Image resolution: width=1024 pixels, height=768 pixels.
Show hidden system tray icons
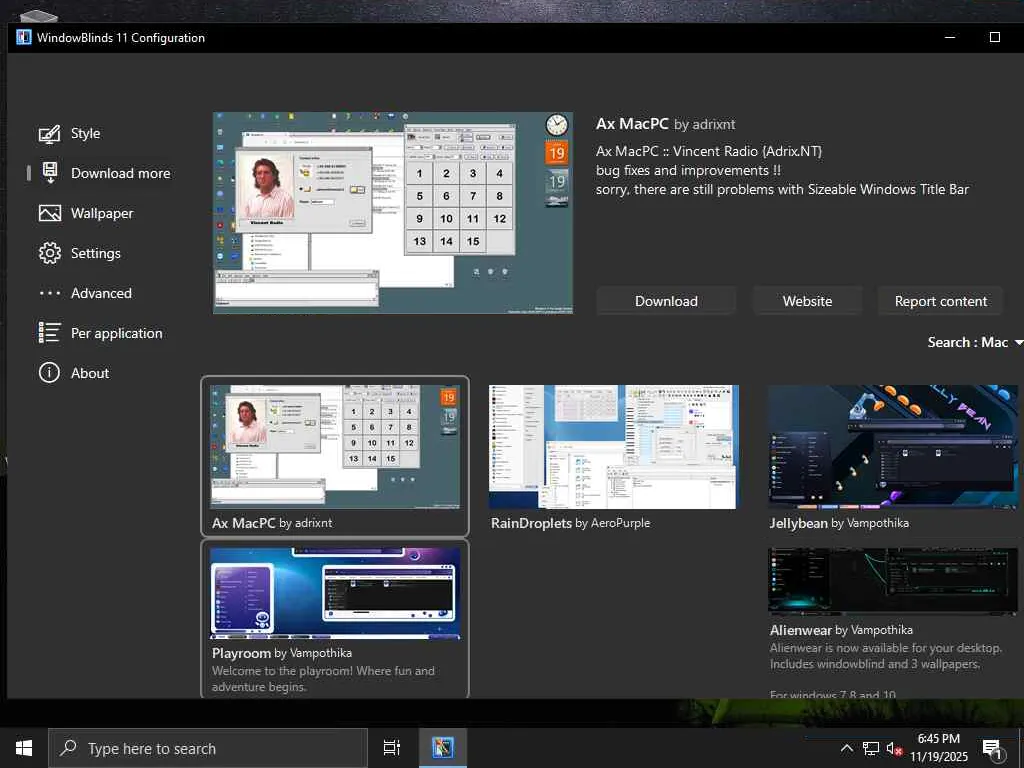[846, 748]
